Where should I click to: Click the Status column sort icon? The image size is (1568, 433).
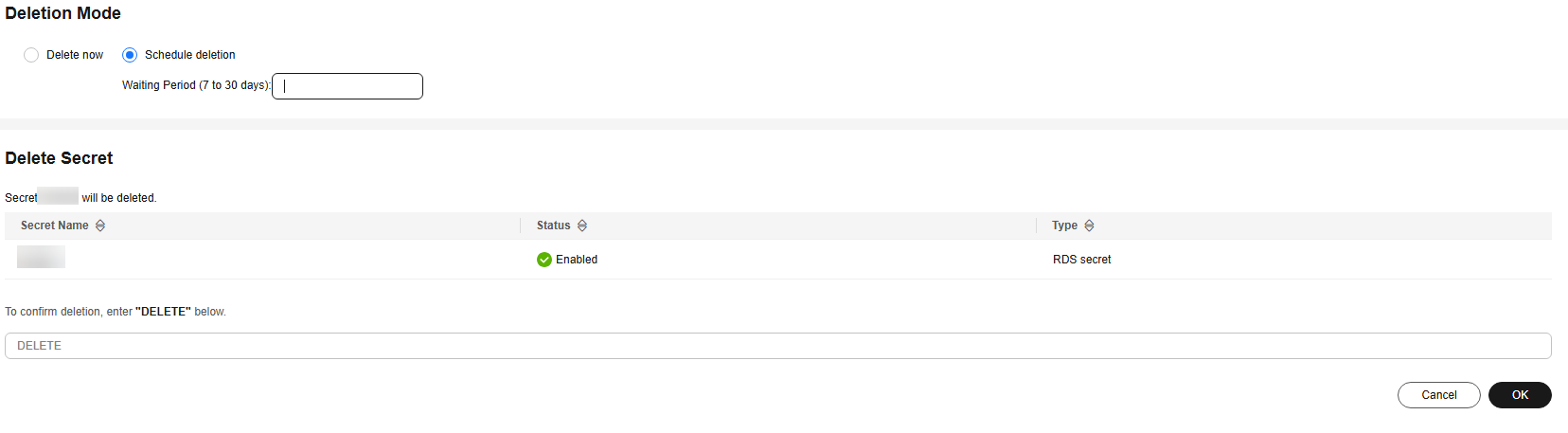(582, 226)
